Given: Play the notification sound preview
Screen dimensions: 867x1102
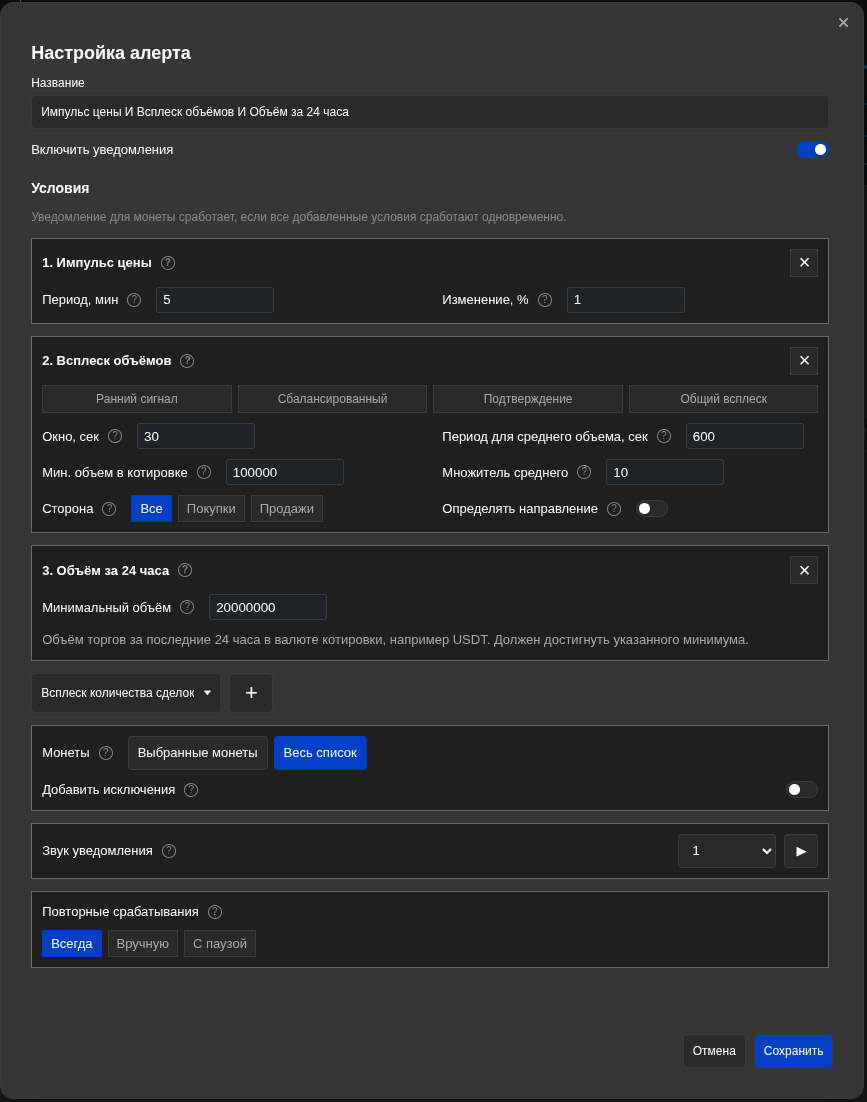Looking at the screenshot, I should pos(801,851).
